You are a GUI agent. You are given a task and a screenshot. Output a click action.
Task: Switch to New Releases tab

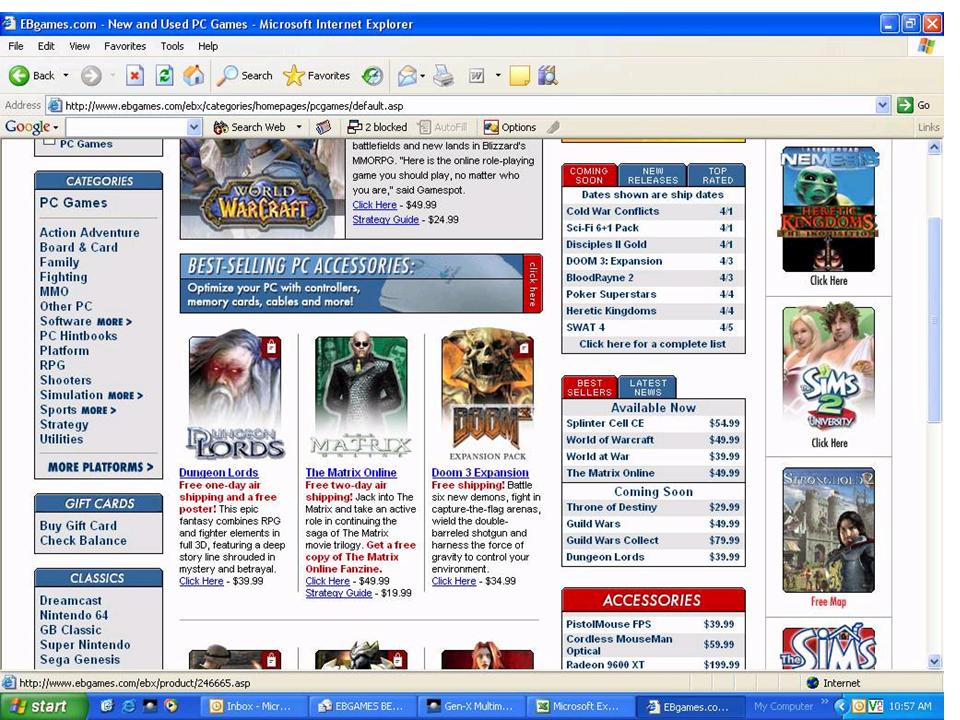pyautogui.click(x=653, y=176)
